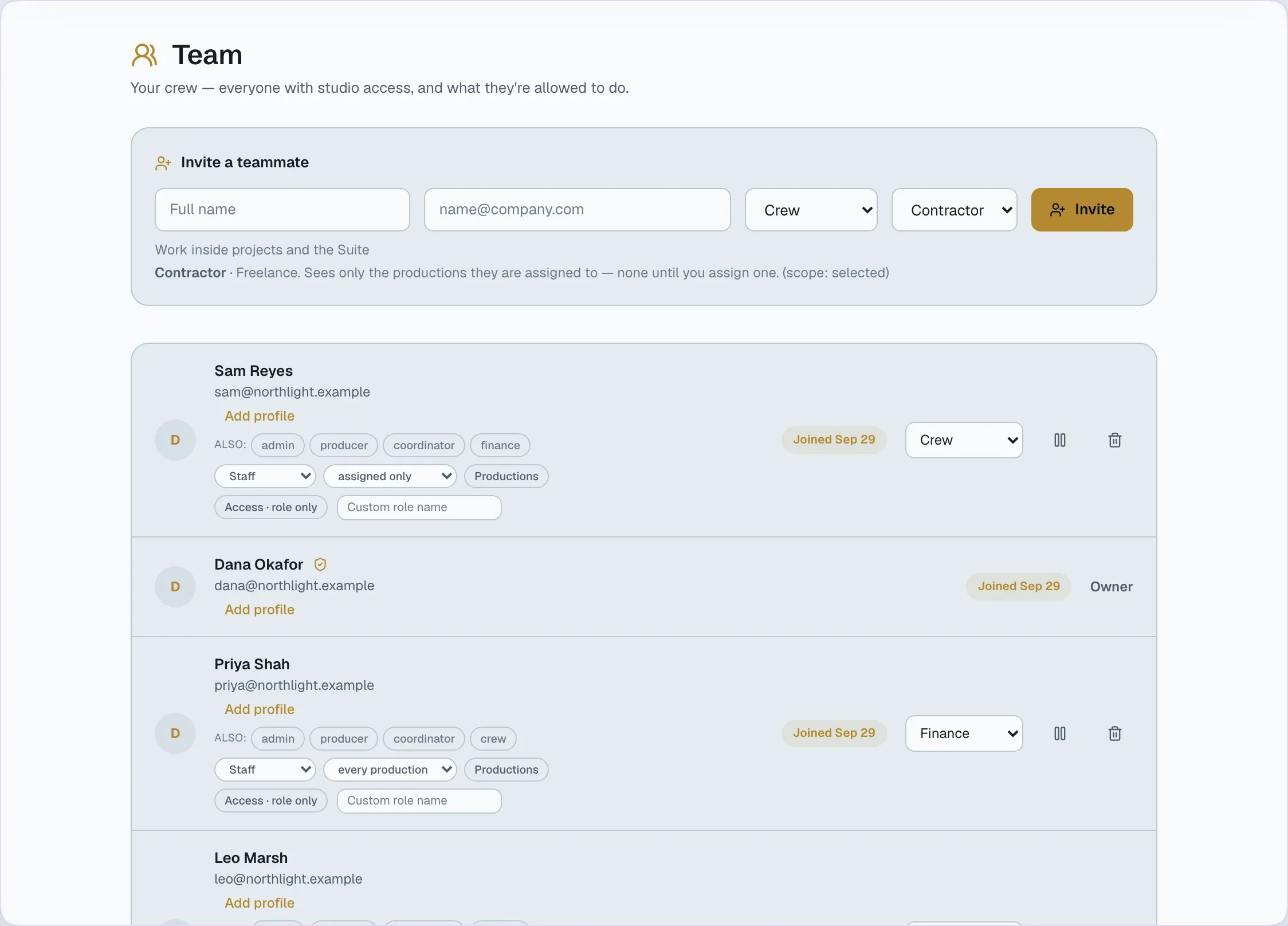
Task: Click the Sam Reyes name
Action: pyautogui.click(x=253, y=371)
